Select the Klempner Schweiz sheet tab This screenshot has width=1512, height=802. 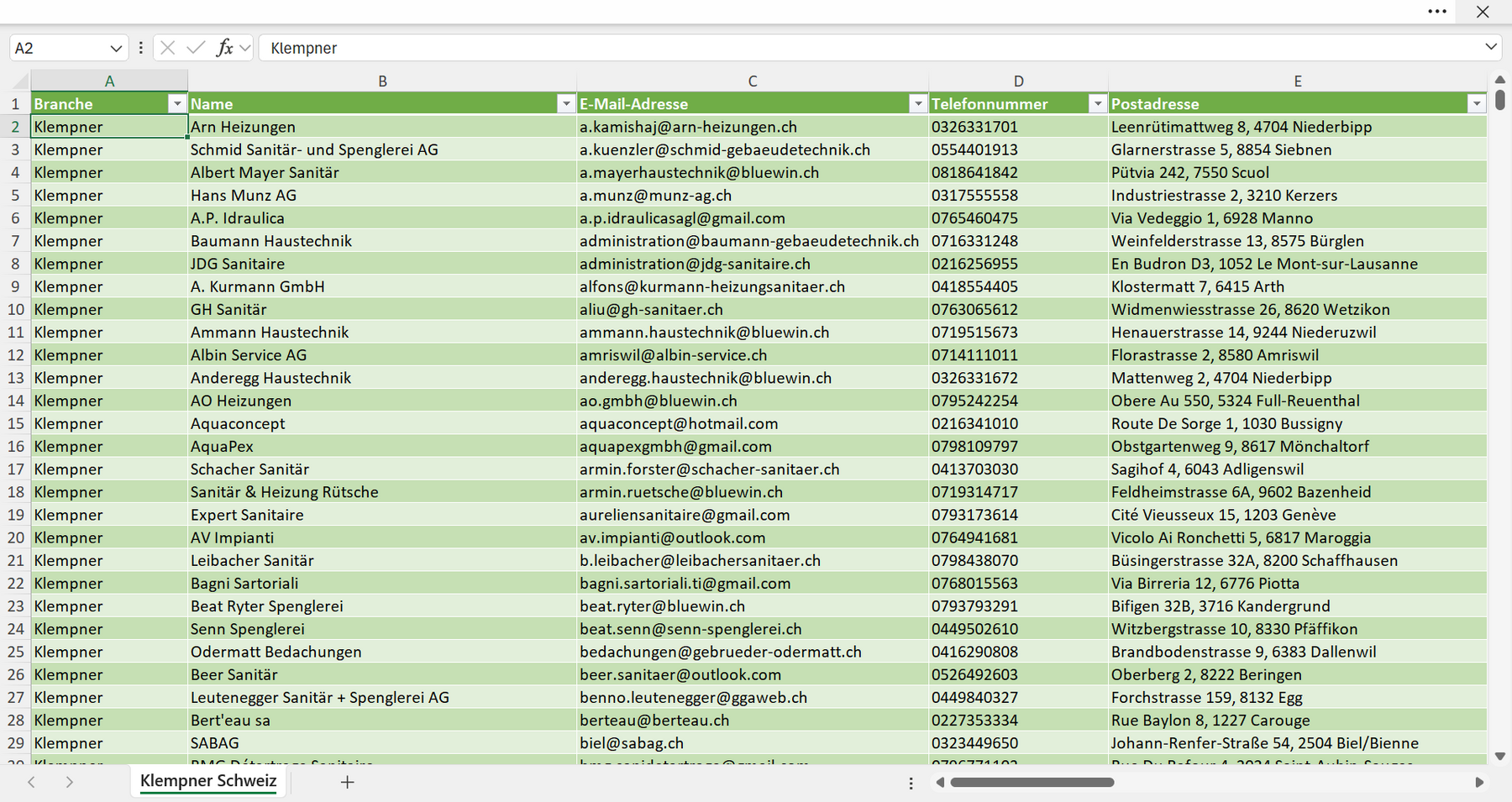coord(208,781)
